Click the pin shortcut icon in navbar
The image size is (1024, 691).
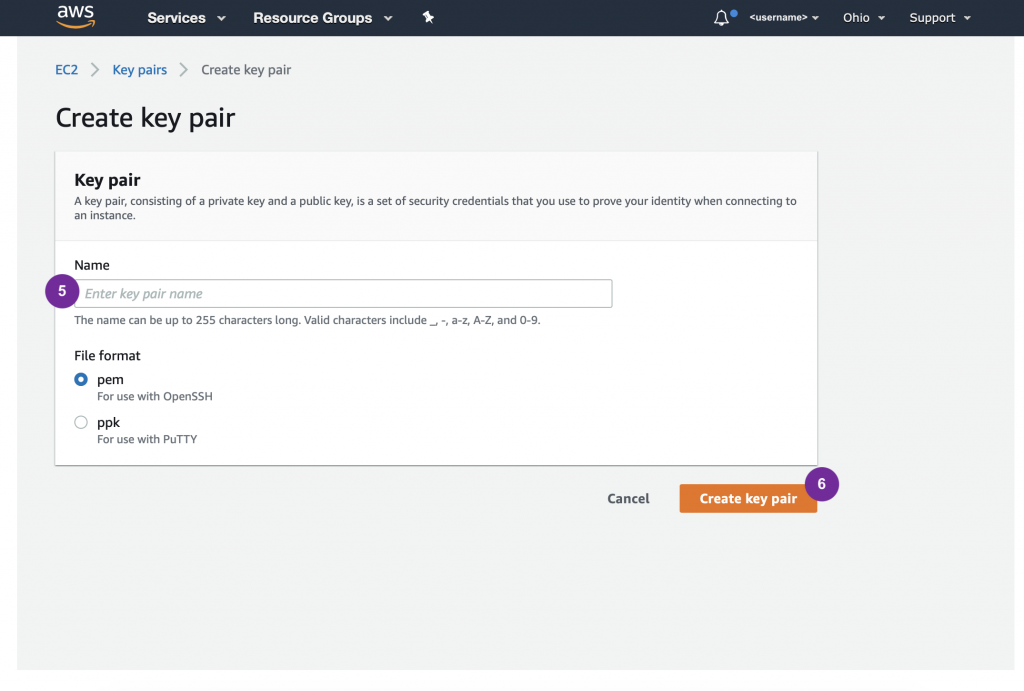428,18
